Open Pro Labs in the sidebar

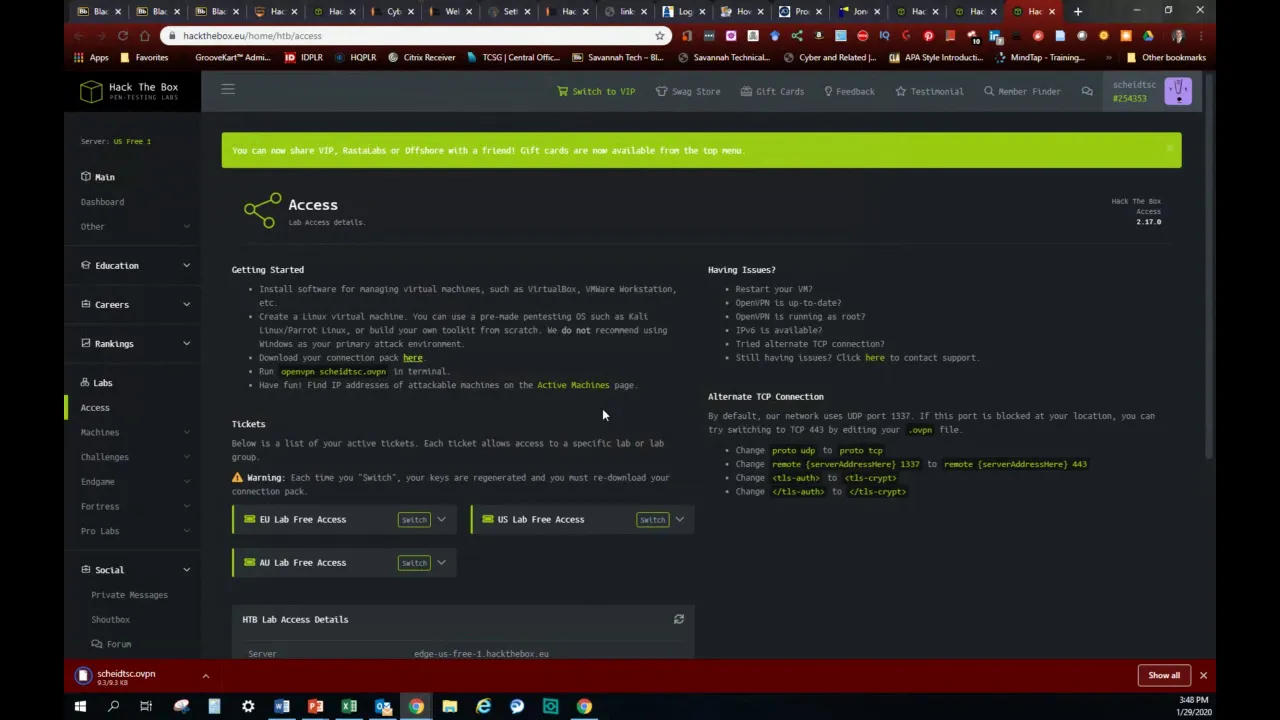(99, 531)
